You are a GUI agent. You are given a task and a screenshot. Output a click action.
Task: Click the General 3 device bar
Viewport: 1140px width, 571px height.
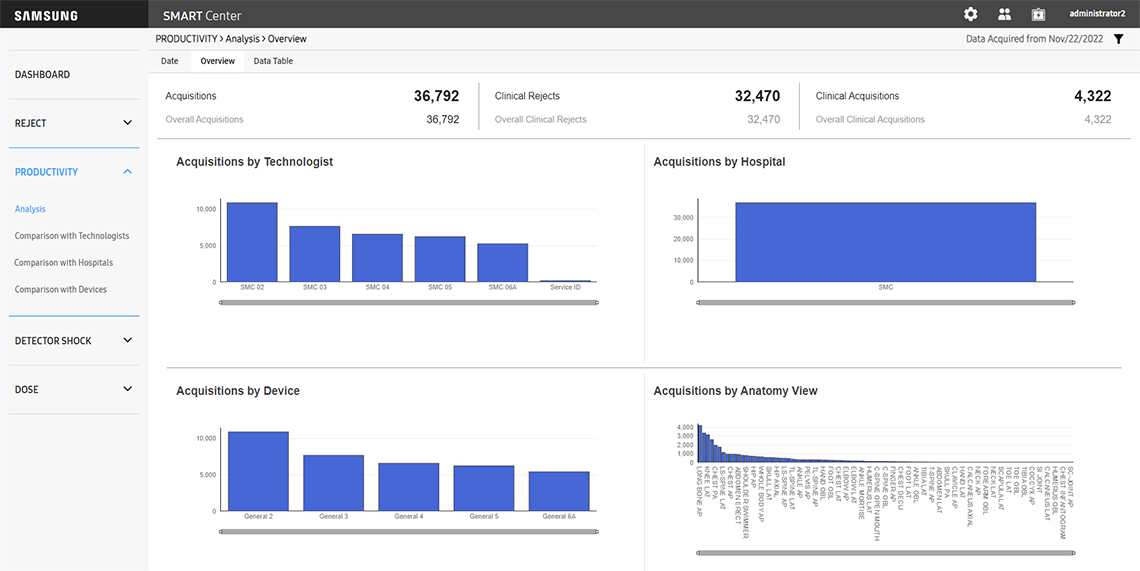click(333, 482)
